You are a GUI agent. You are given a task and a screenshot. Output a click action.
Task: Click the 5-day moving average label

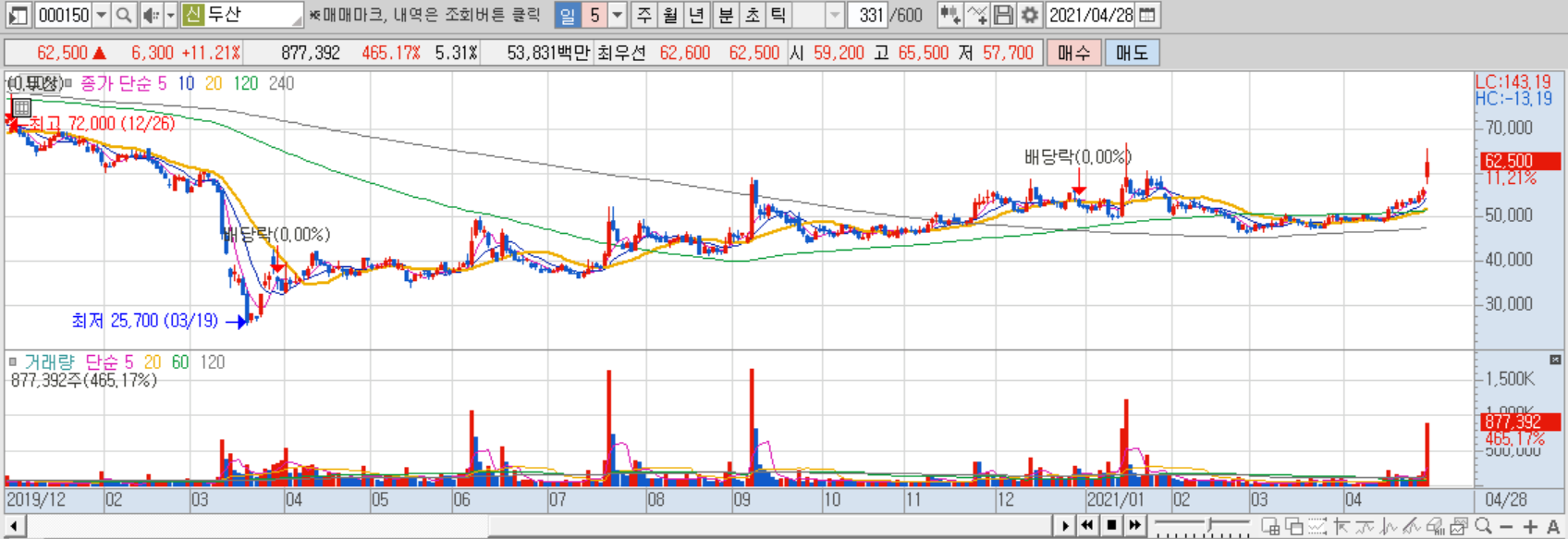click(x=162, y=83)
